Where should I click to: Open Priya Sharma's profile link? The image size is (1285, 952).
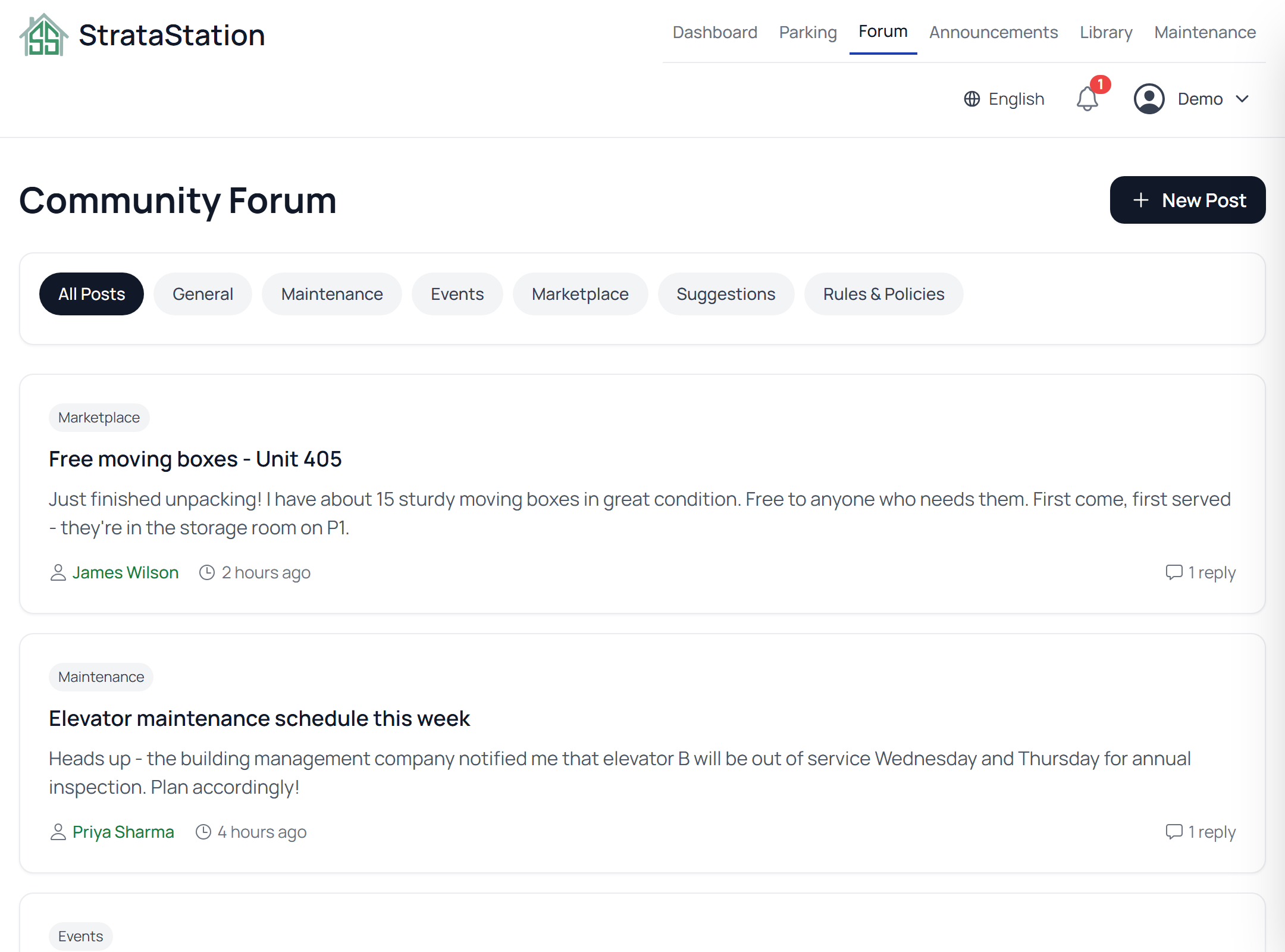pyautogui.click(x=123, y=832)
